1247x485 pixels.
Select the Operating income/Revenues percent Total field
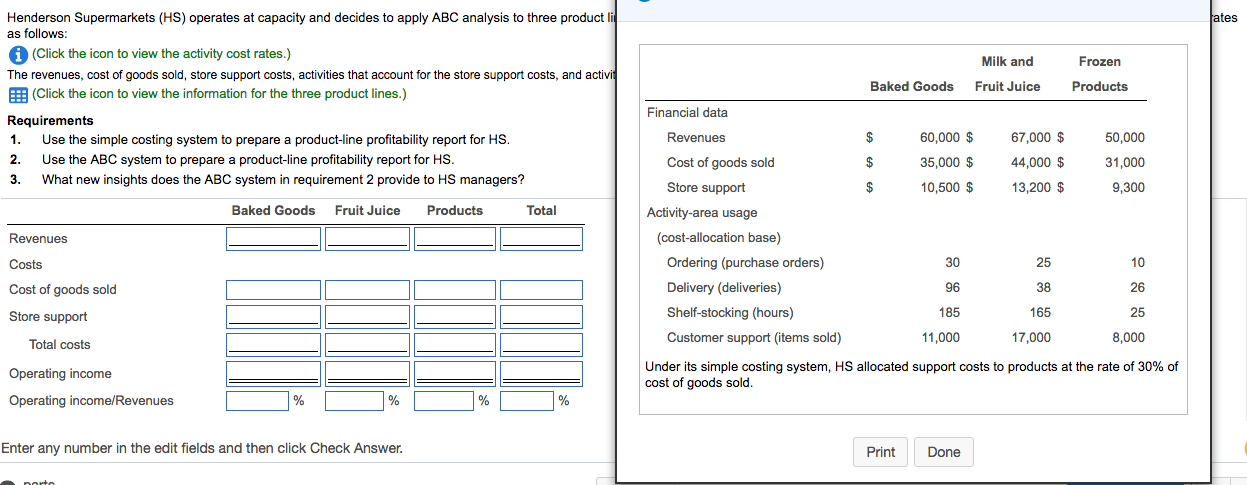coord(527,401)
